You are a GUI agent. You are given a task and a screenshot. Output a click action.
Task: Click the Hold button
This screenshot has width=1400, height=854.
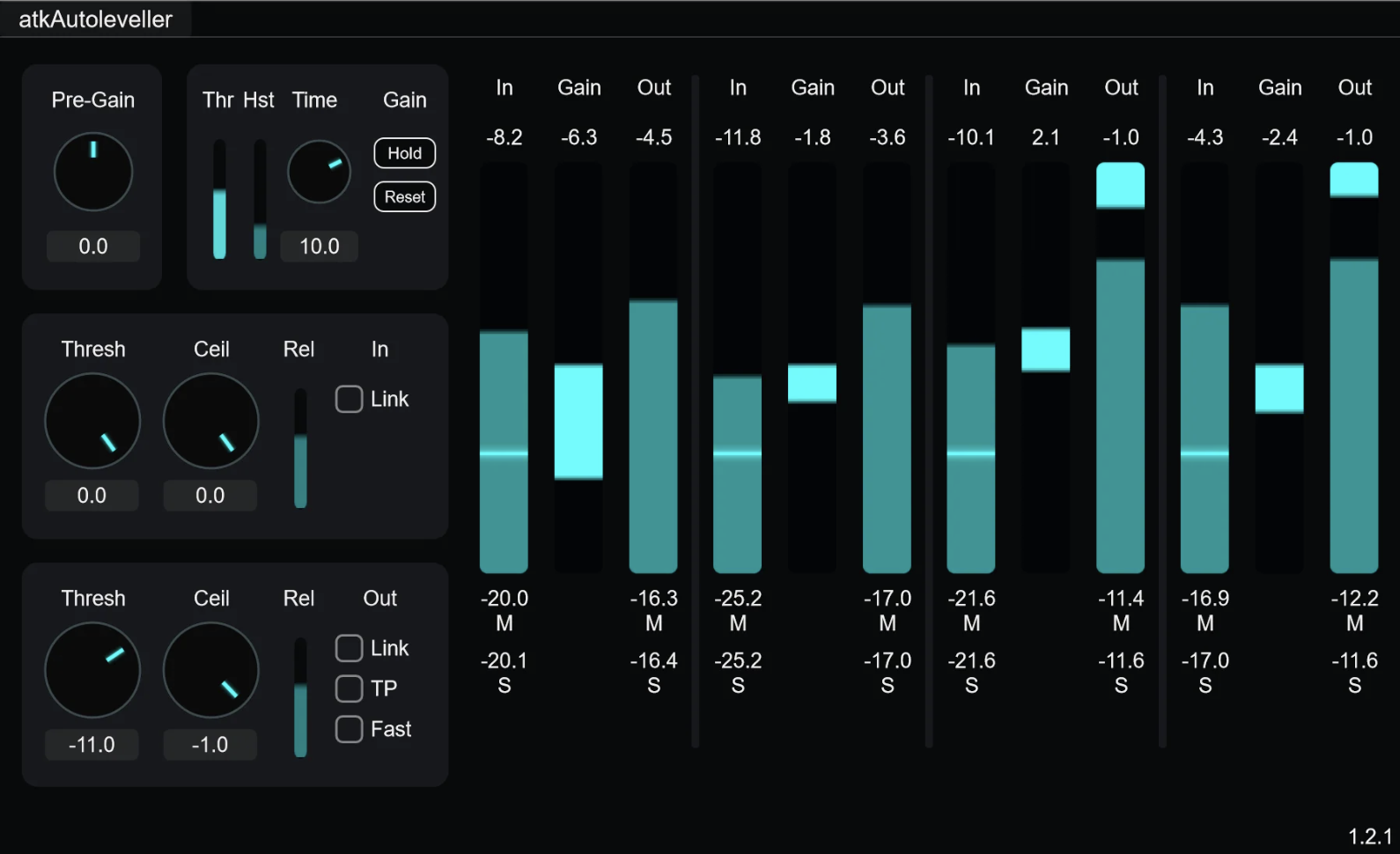[x=405, y=153]
